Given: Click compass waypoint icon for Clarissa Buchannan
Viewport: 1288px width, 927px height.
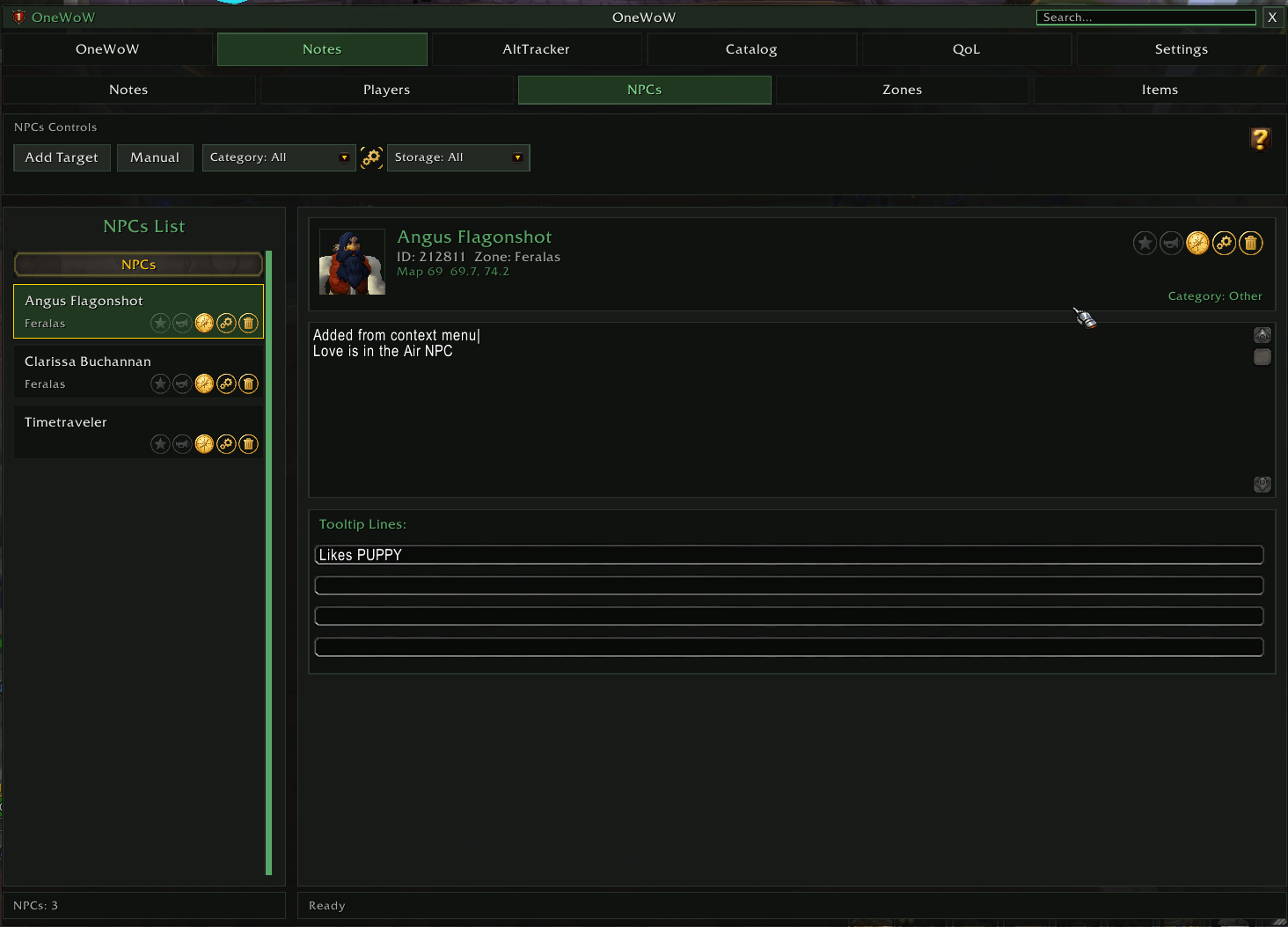Looking at the screenshot, I should click(204, 384).
